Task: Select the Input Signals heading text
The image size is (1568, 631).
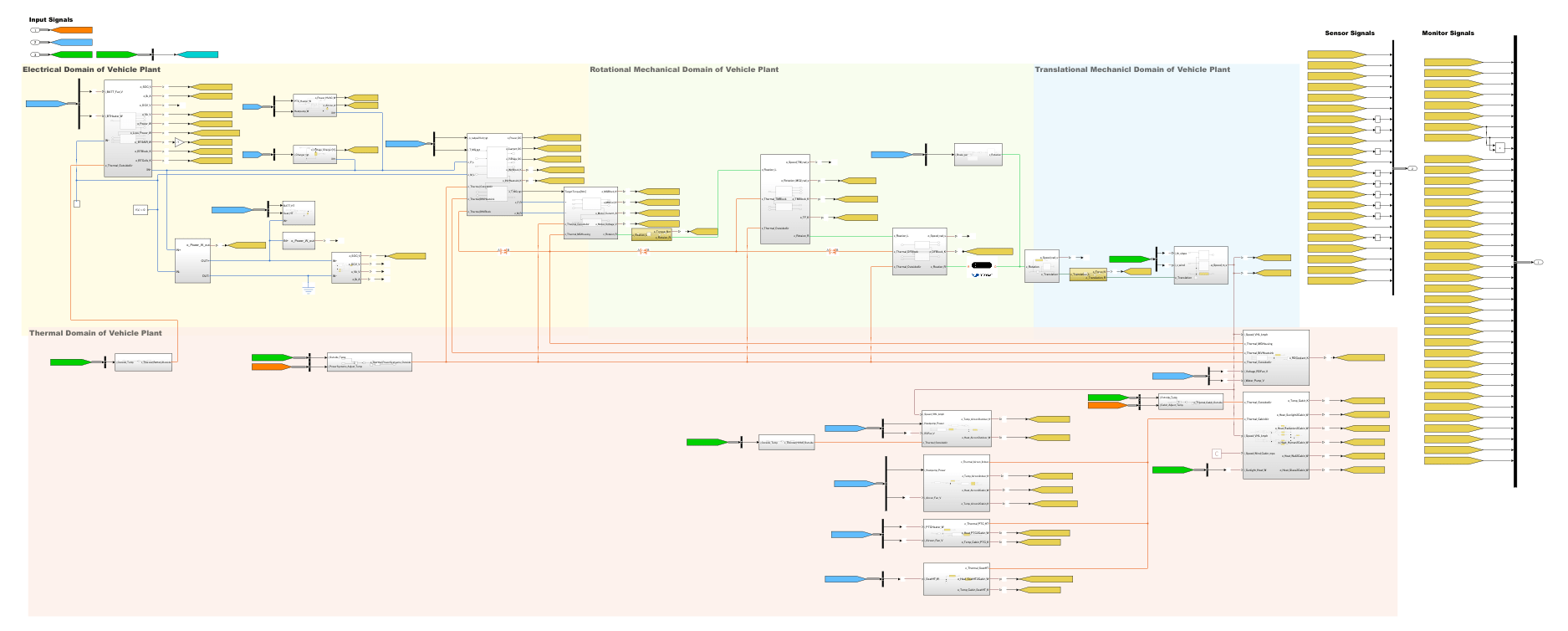Action: [x=51, y=19]
